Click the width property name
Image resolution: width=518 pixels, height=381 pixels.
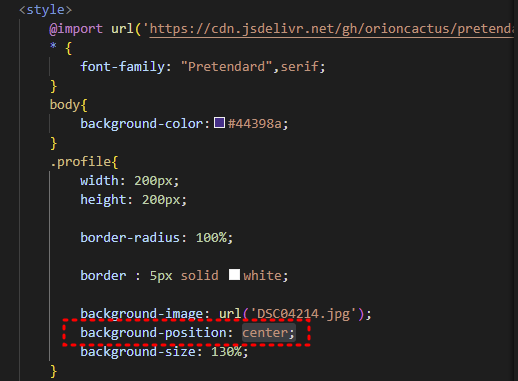click(99, 181)
